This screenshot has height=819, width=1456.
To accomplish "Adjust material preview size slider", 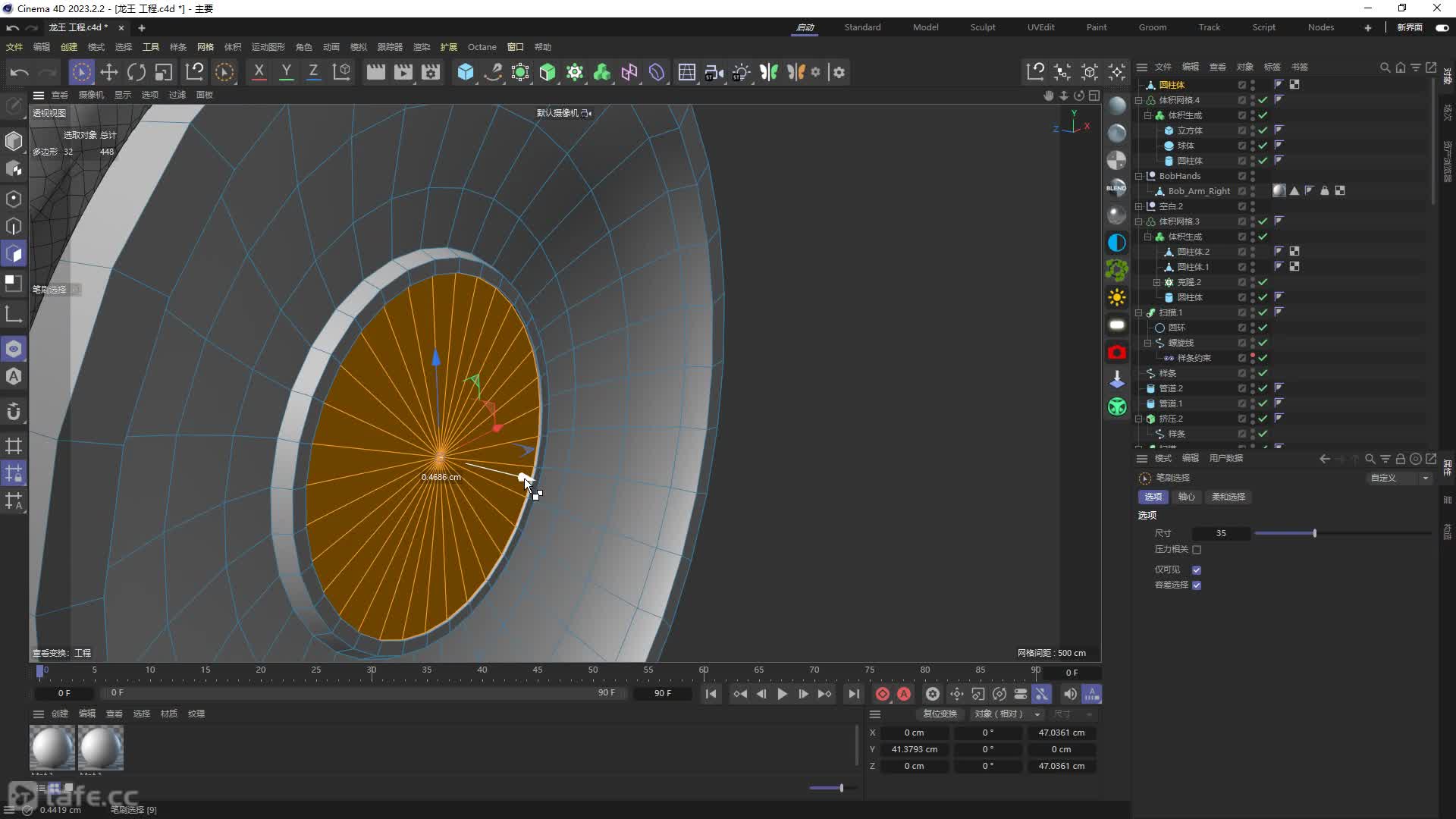I will pos(841,788).
